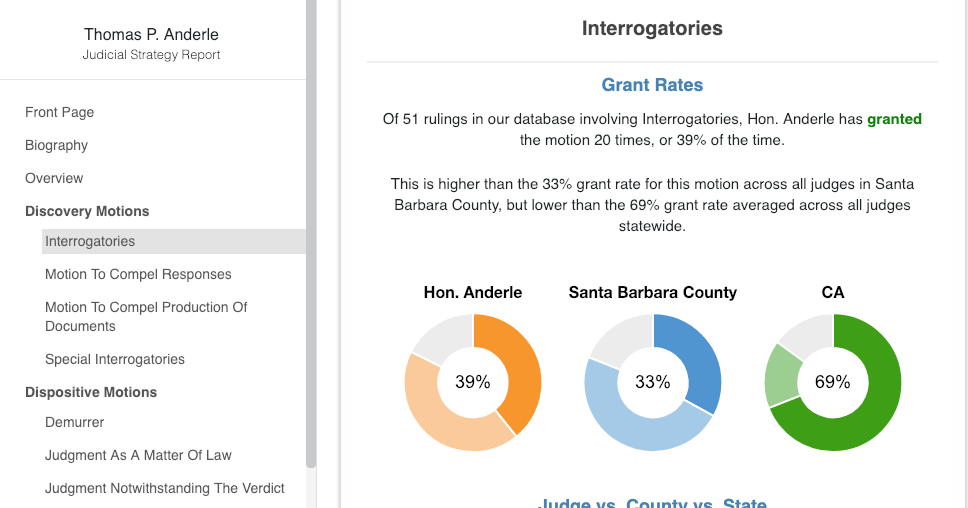Click the Thomas P. Anderle report title
This screenshot has height=508, width=968.
152,35
